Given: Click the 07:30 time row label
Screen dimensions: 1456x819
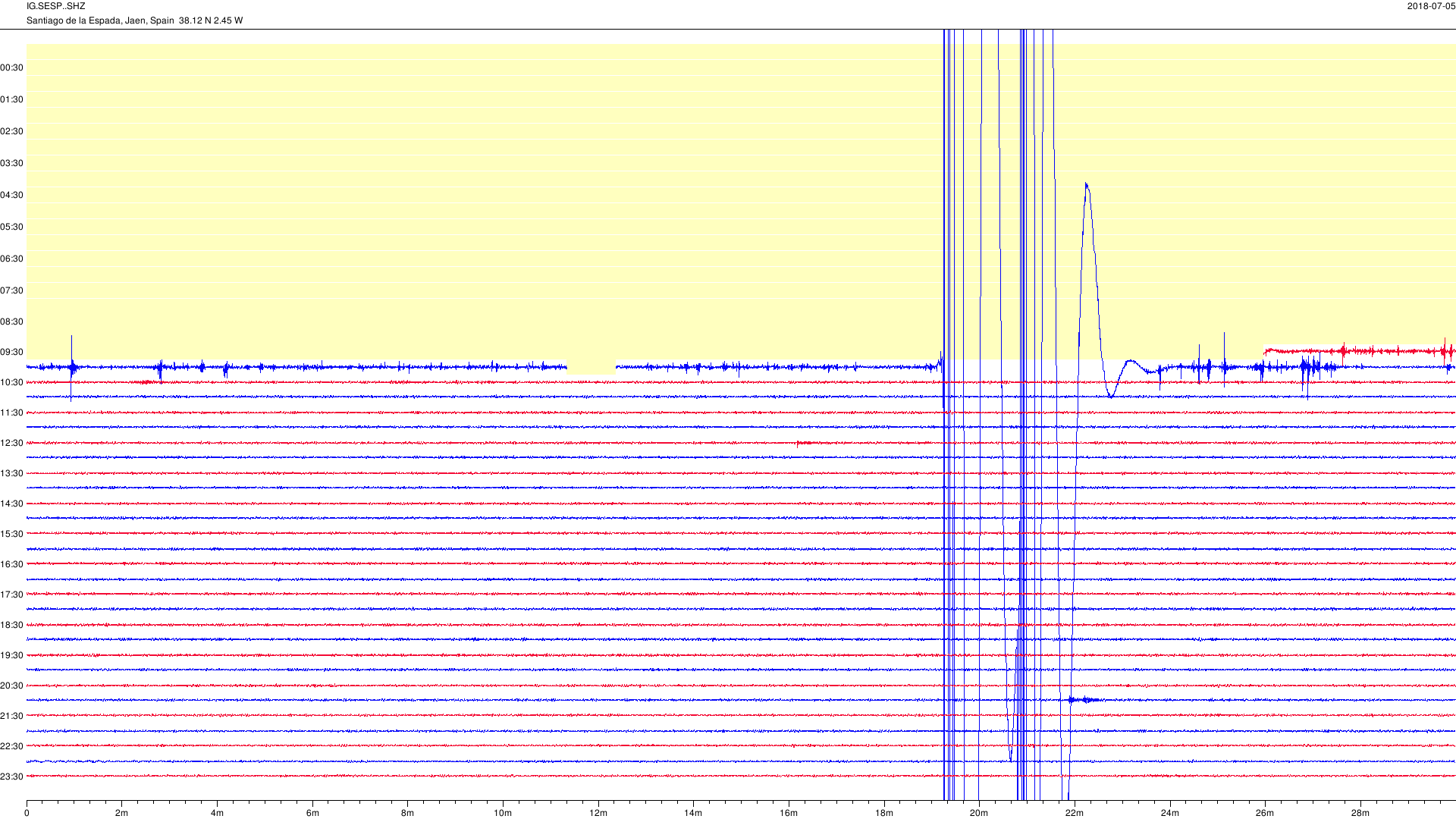Looking at the screenshot, I should [11, 290].
